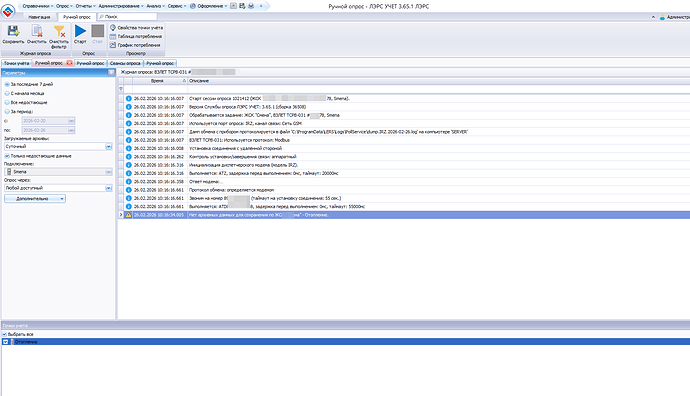This screenshot has height=396, width=690.
Task: Click info icon of 'Ответ модема' row
Action: pos(128,182)
